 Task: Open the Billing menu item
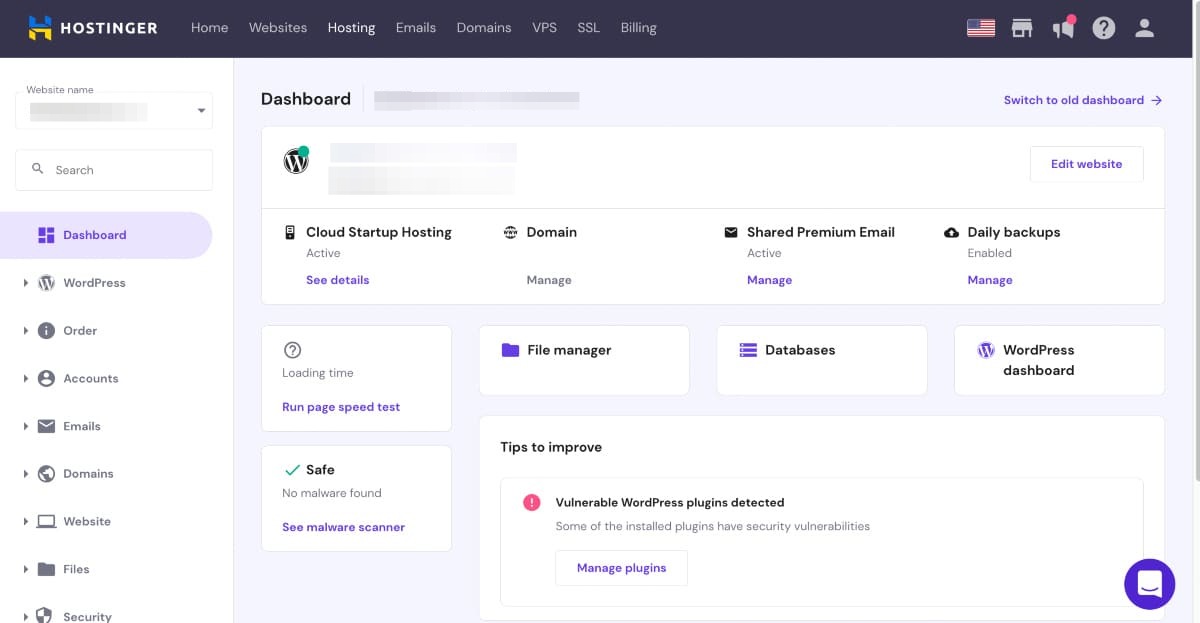(x=638, y=28)
